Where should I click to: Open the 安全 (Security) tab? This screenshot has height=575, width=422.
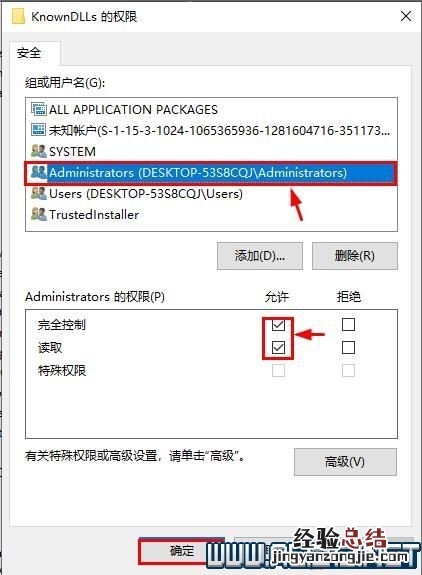[x=29, y=53]
